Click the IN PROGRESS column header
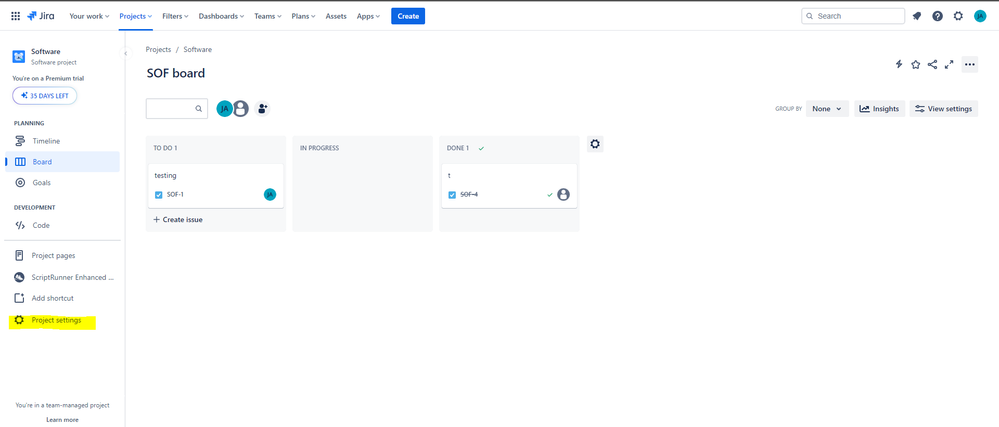 tap(319, 148)
